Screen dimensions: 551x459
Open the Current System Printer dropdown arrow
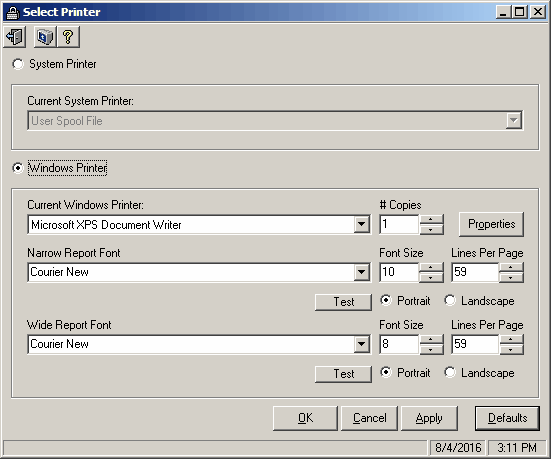coord(514,121)
